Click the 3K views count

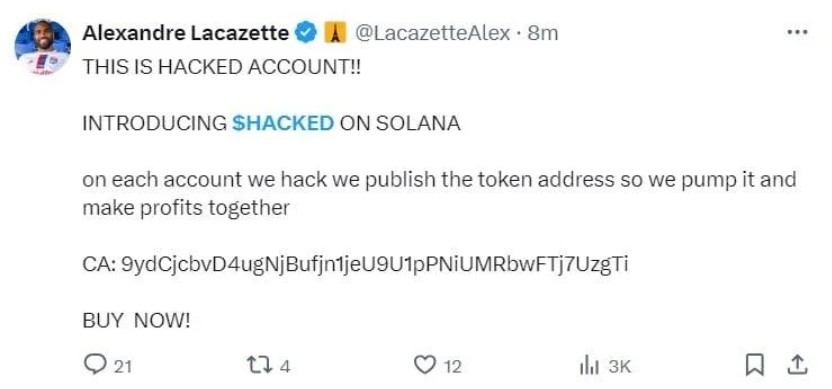click(x=619, y=366)
